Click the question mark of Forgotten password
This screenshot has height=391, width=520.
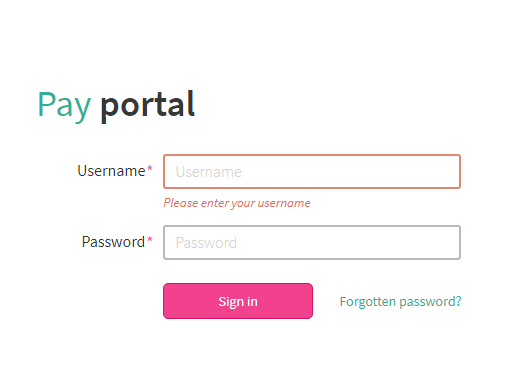(x=458, y=301)
